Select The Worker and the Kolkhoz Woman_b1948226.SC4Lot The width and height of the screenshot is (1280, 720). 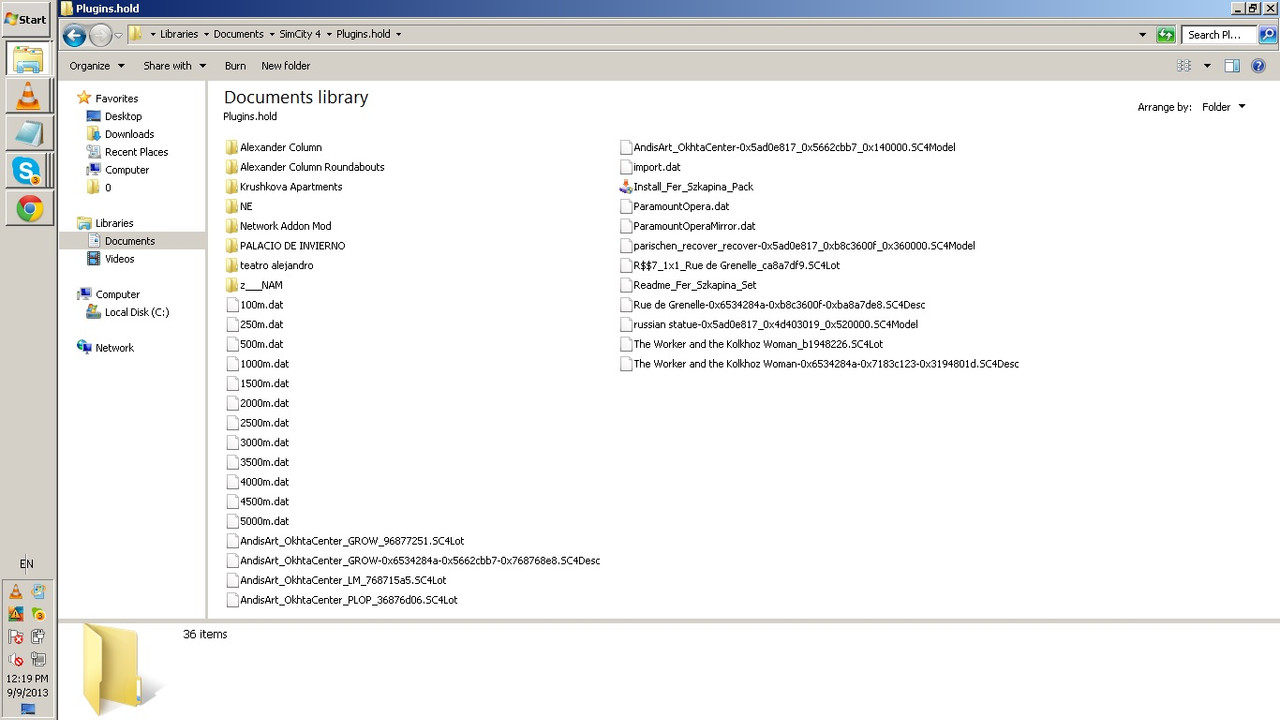click(758, 344)
